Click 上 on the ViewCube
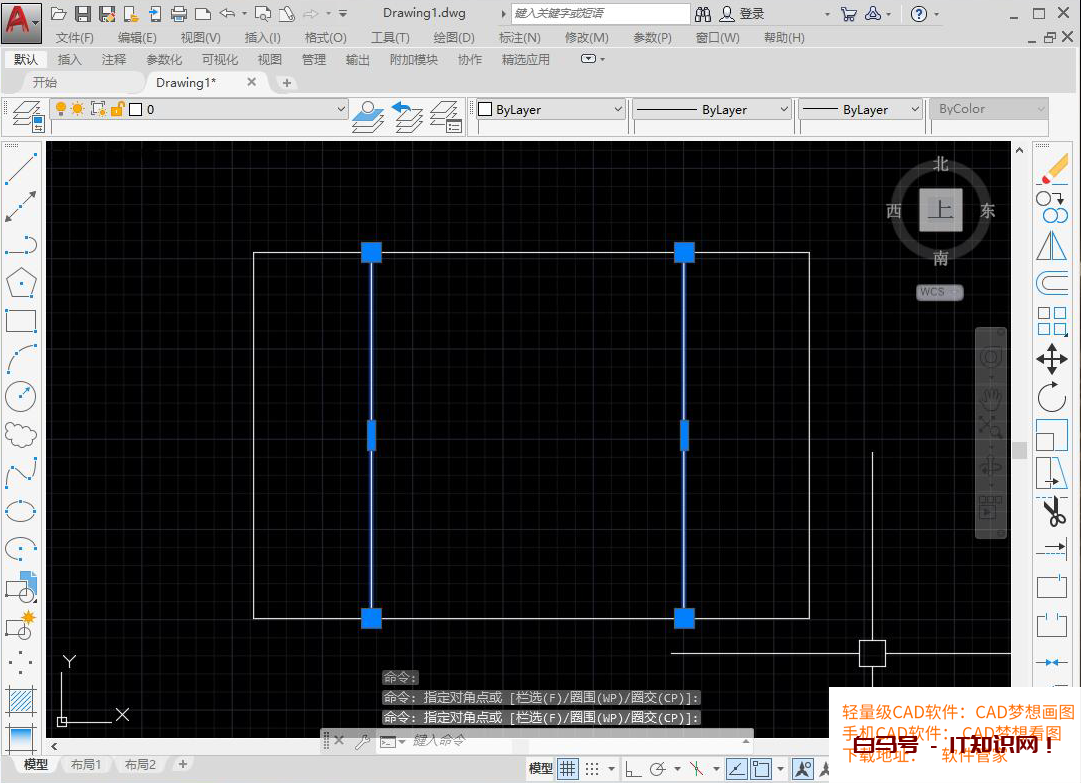Viewport: 1081px width, 783px height. 939,210
